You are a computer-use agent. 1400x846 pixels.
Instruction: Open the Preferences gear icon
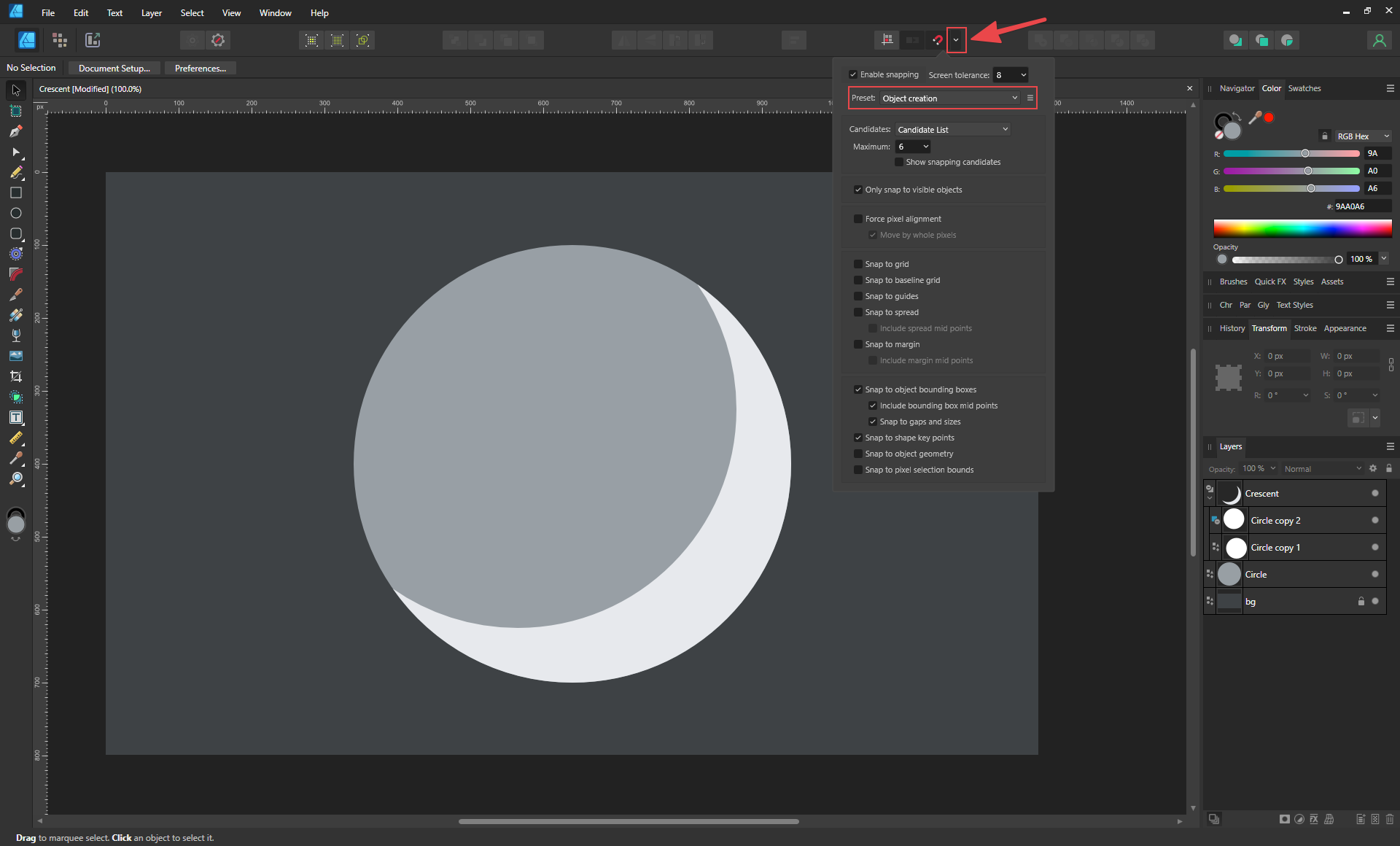[x=218, y=40]
